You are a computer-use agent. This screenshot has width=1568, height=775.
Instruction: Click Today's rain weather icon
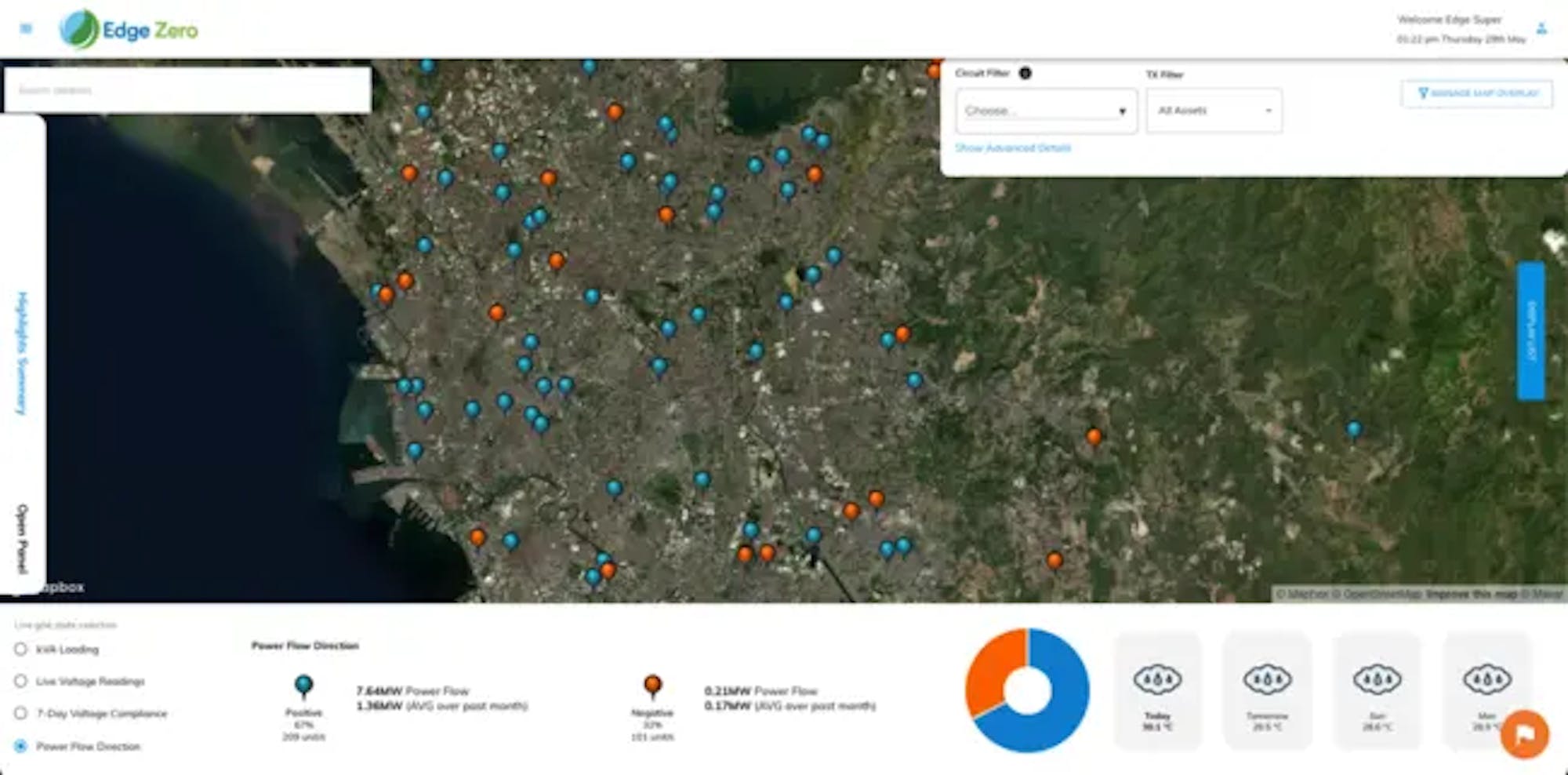[x=1157, y=679]
